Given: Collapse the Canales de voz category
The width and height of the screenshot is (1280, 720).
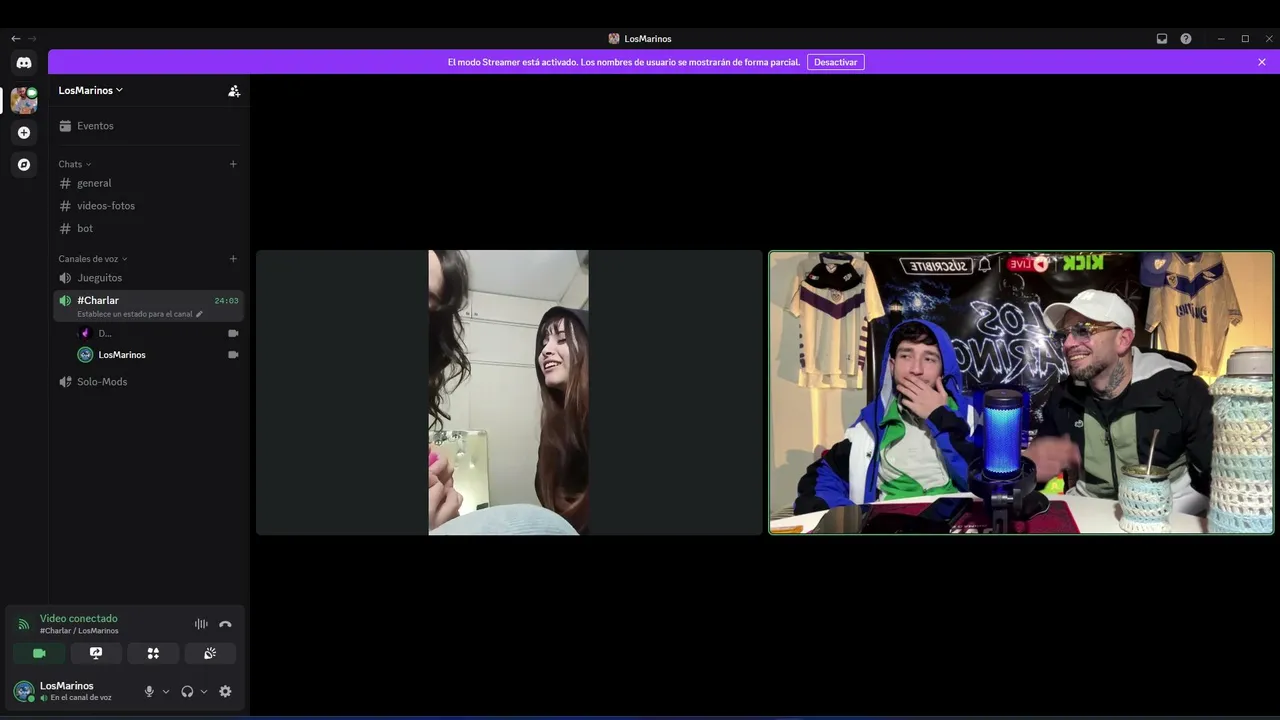Looking at the screenshot, I should tap(93, 259).
